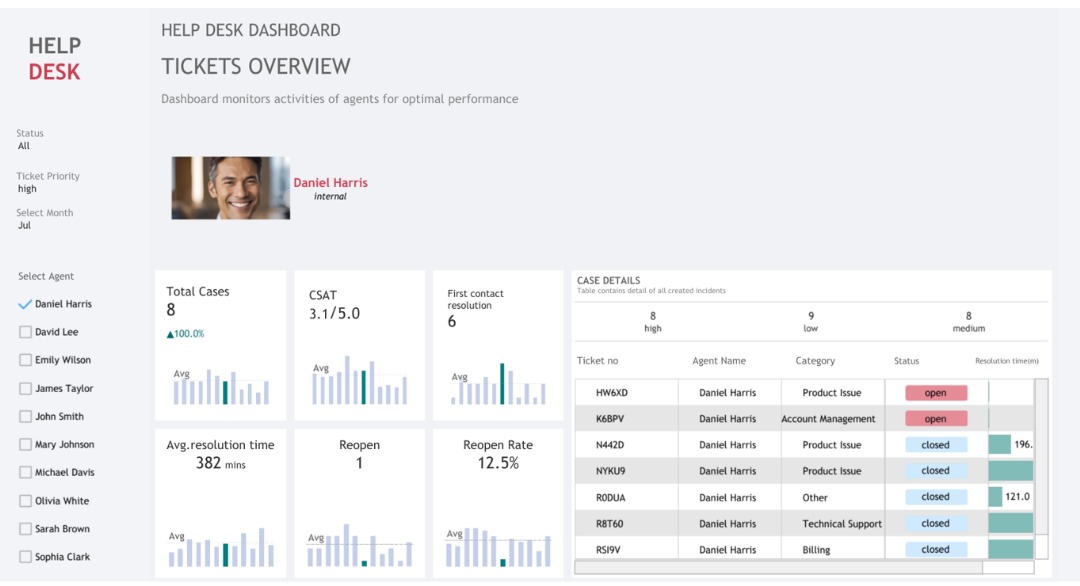Check the Sarah Brown checkbox

pos(25,529)
